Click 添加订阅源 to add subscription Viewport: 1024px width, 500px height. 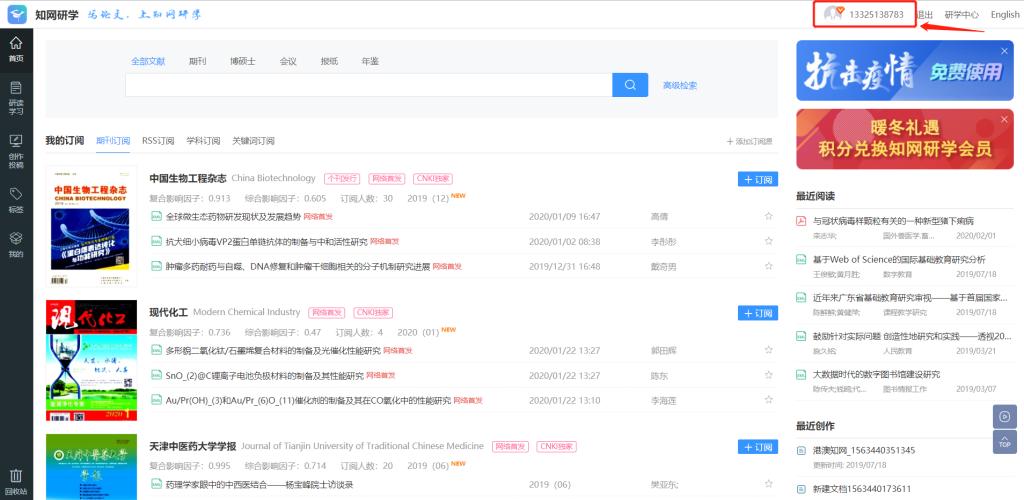click(749, 141)
